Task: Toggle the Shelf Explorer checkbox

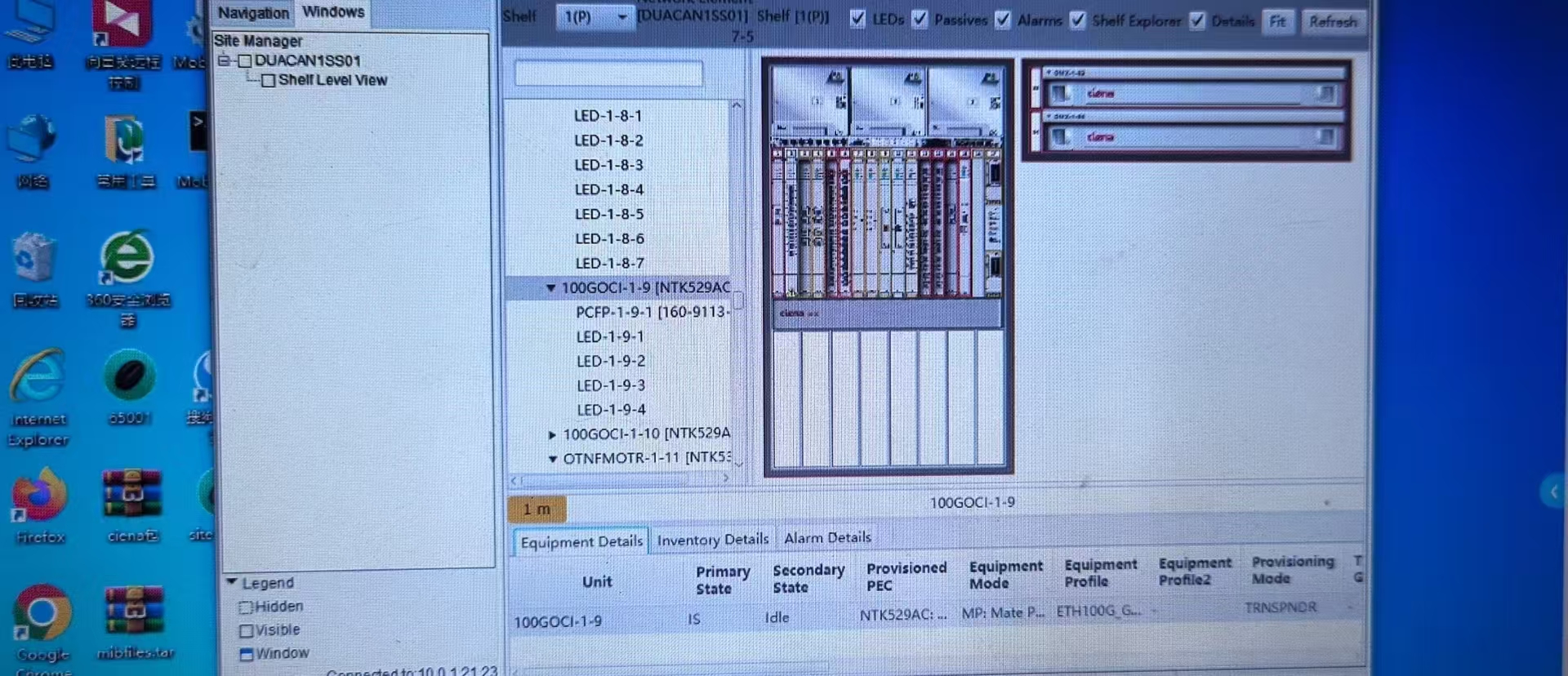Action: (1078, 20)
